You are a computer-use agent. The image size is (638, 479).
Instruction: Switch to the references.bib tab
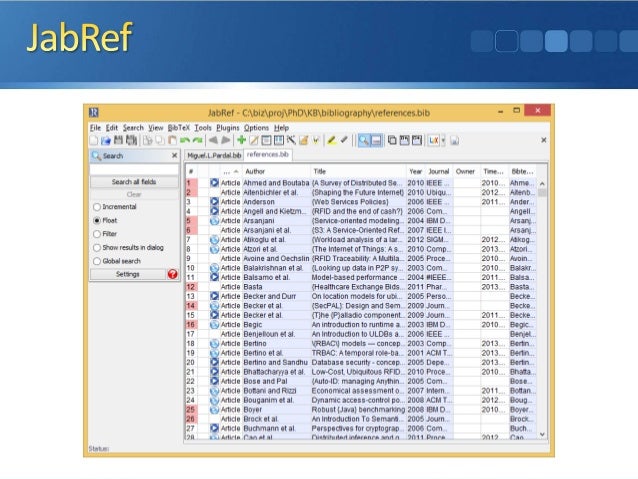pos(268,155)
